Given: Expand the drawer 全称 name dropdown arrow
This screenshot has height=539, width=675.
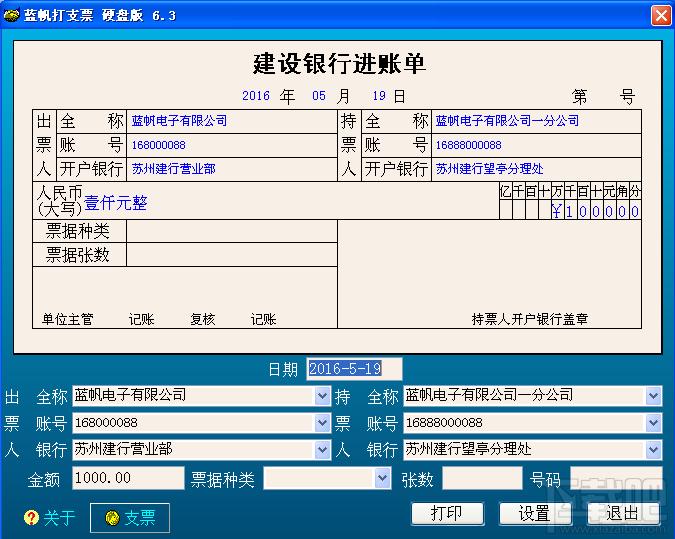Looking at the screenshot, I should coord(322,396).
